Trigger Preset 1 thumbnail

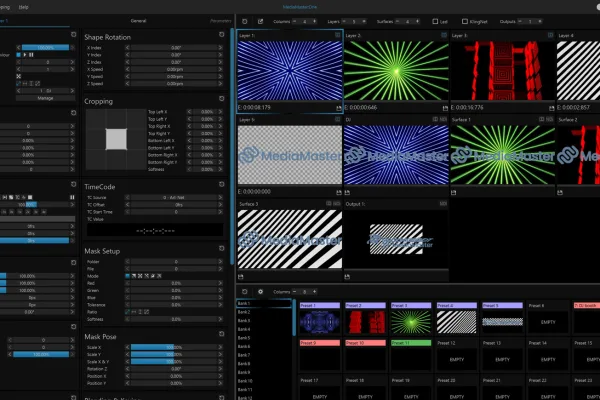pos(320,322)
